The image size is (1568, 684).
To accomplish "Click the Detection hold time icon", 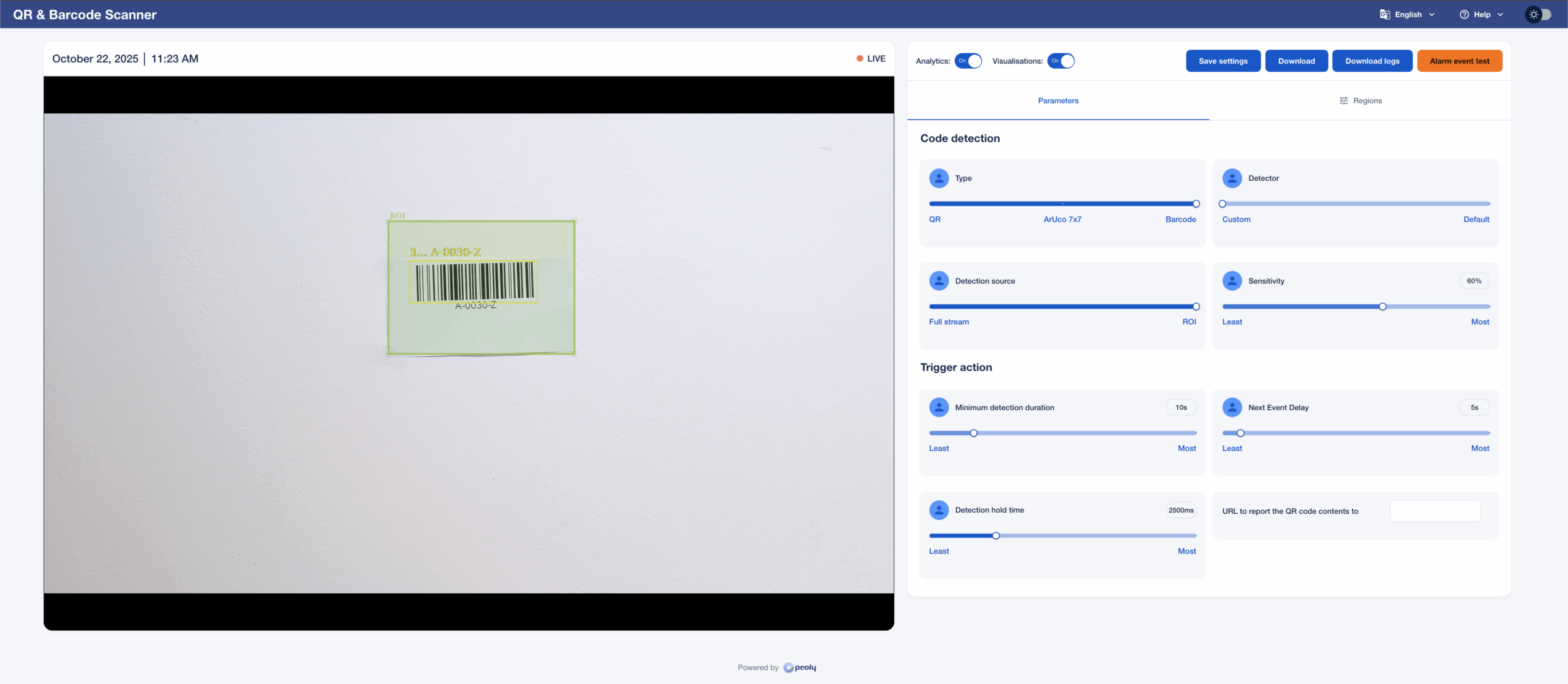I will [x=938, y=510].
